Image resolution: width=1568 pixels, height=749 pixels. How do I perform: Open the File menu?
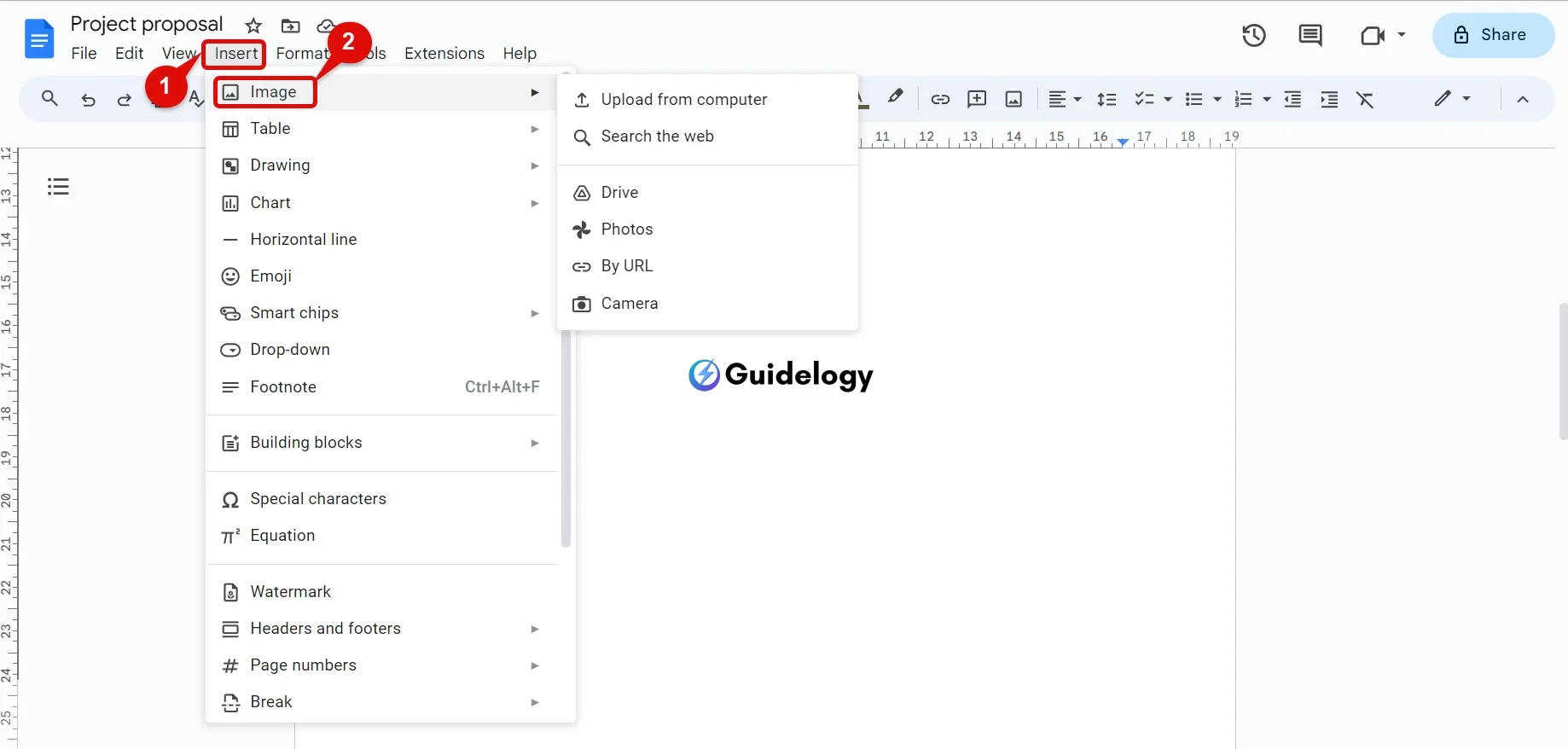pos(84,53)
